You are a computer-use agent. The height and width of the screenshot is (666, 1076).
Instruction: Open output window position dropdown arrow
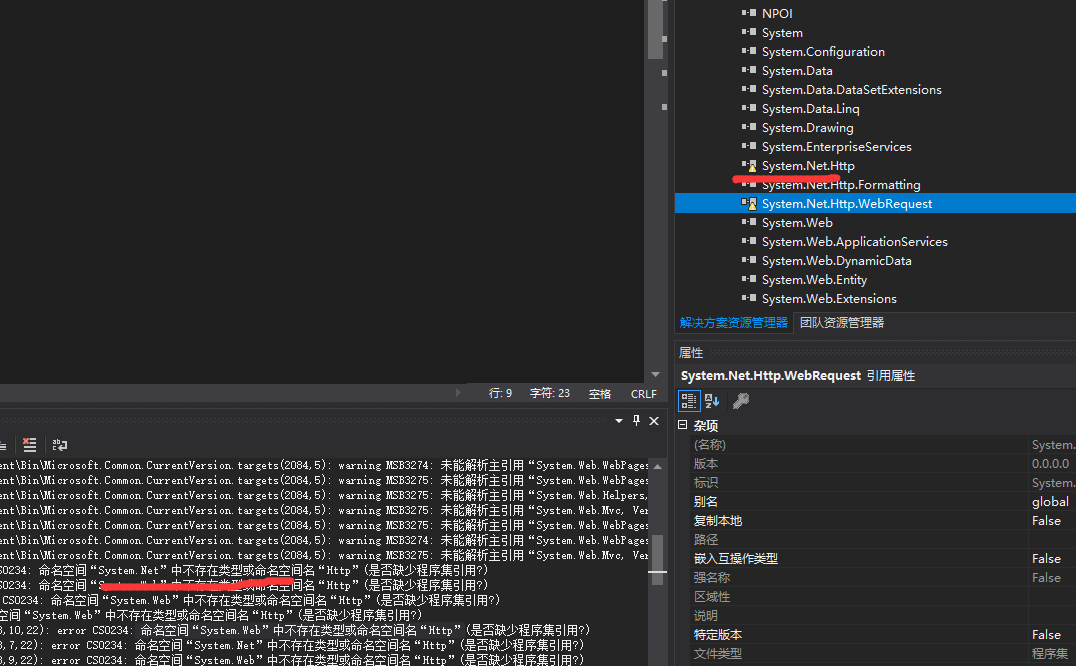click(619, 421)
